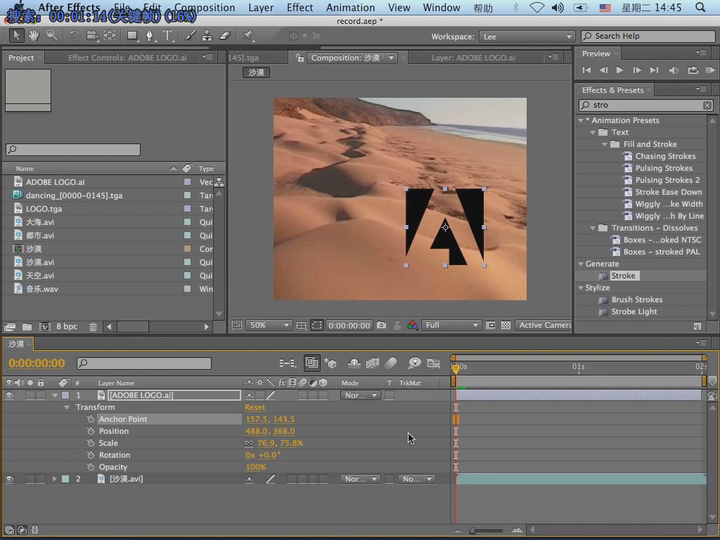Select the Brush tool

pos(190,36)
